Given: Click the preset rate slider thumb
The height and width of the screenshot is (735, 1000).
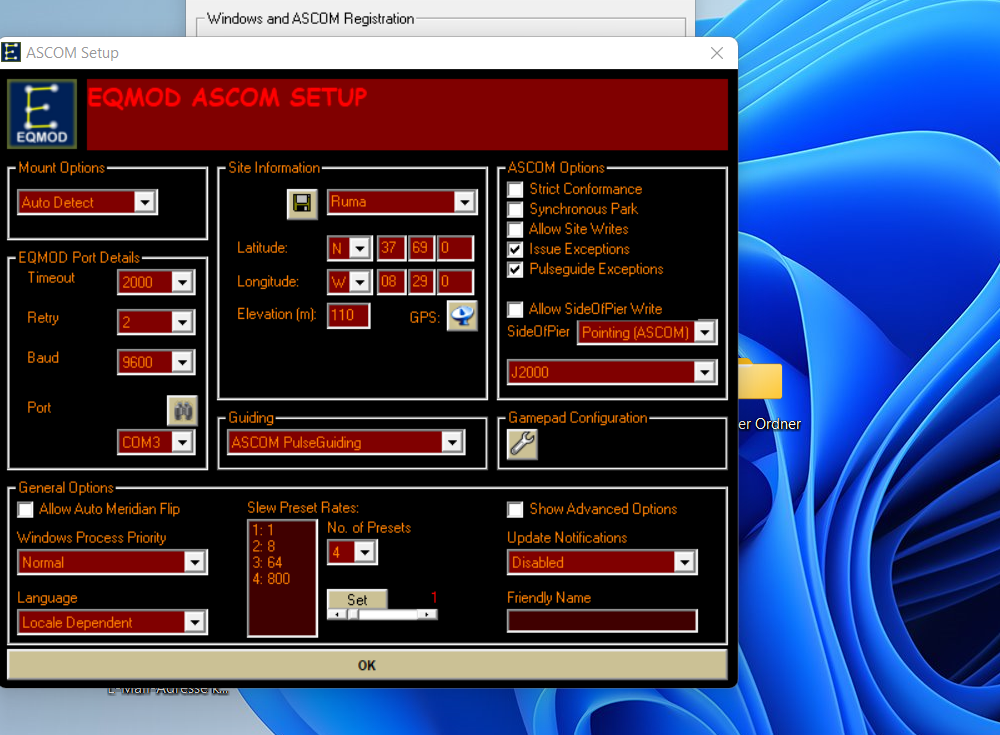Looking at the screenshot, I should [x=353, y=614].
